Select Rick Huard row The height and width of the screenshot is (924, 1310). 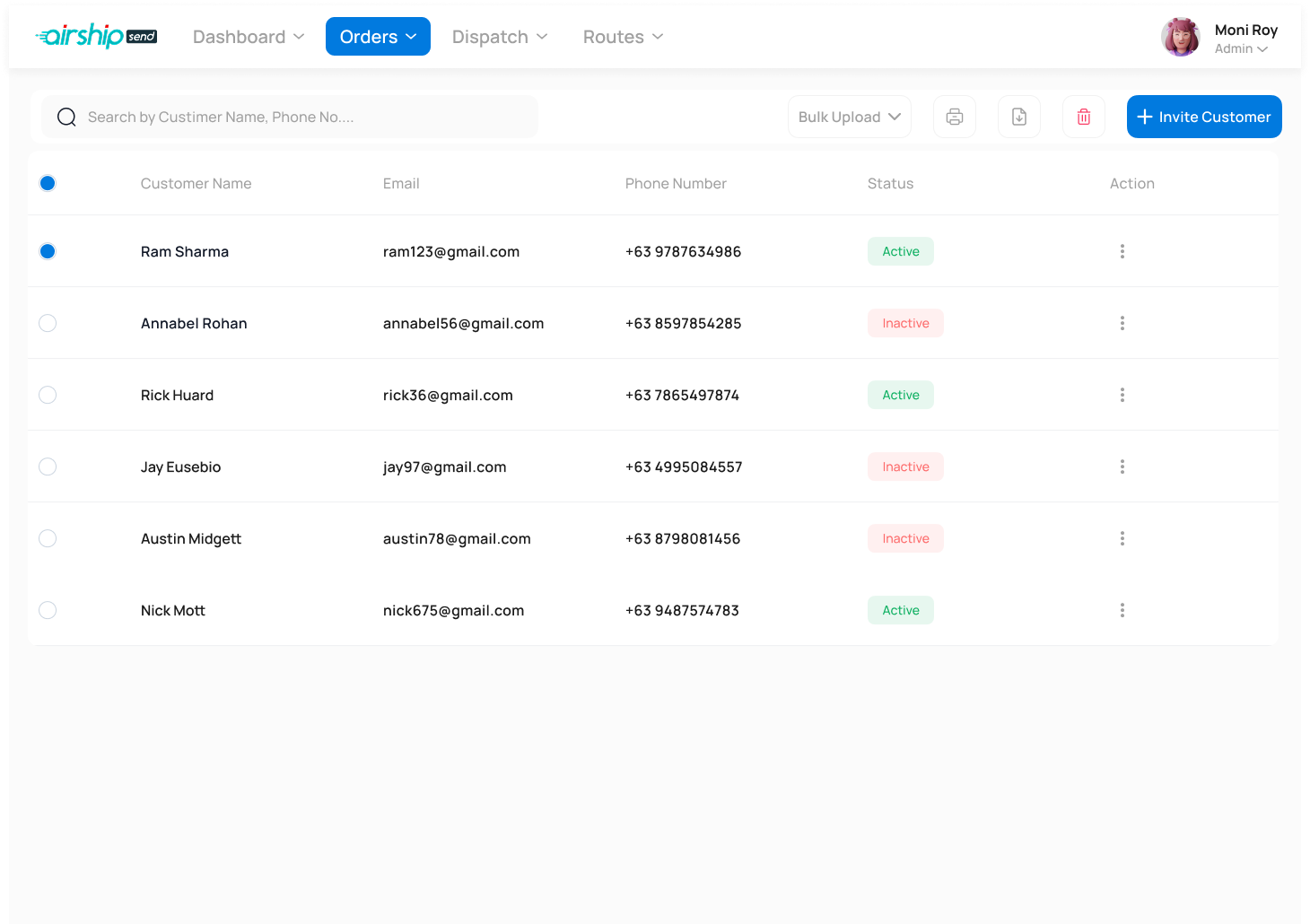pyautogui.click(x=48, y=395)
